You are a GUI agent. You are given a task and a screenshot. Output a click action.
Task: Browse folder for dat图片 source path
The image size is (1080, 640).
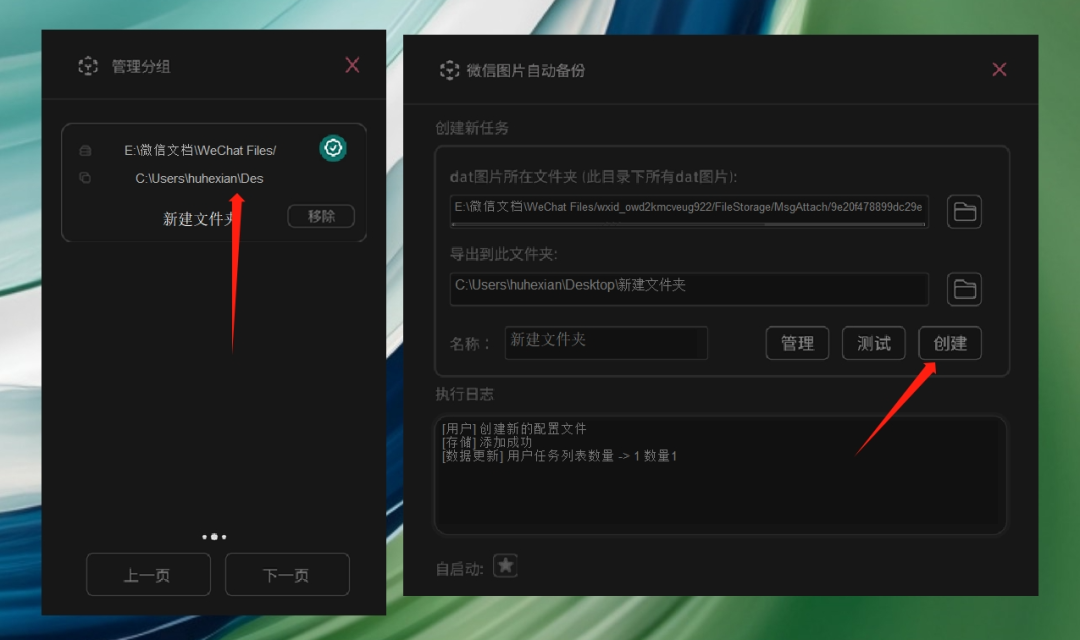click(x=964, y=211)
